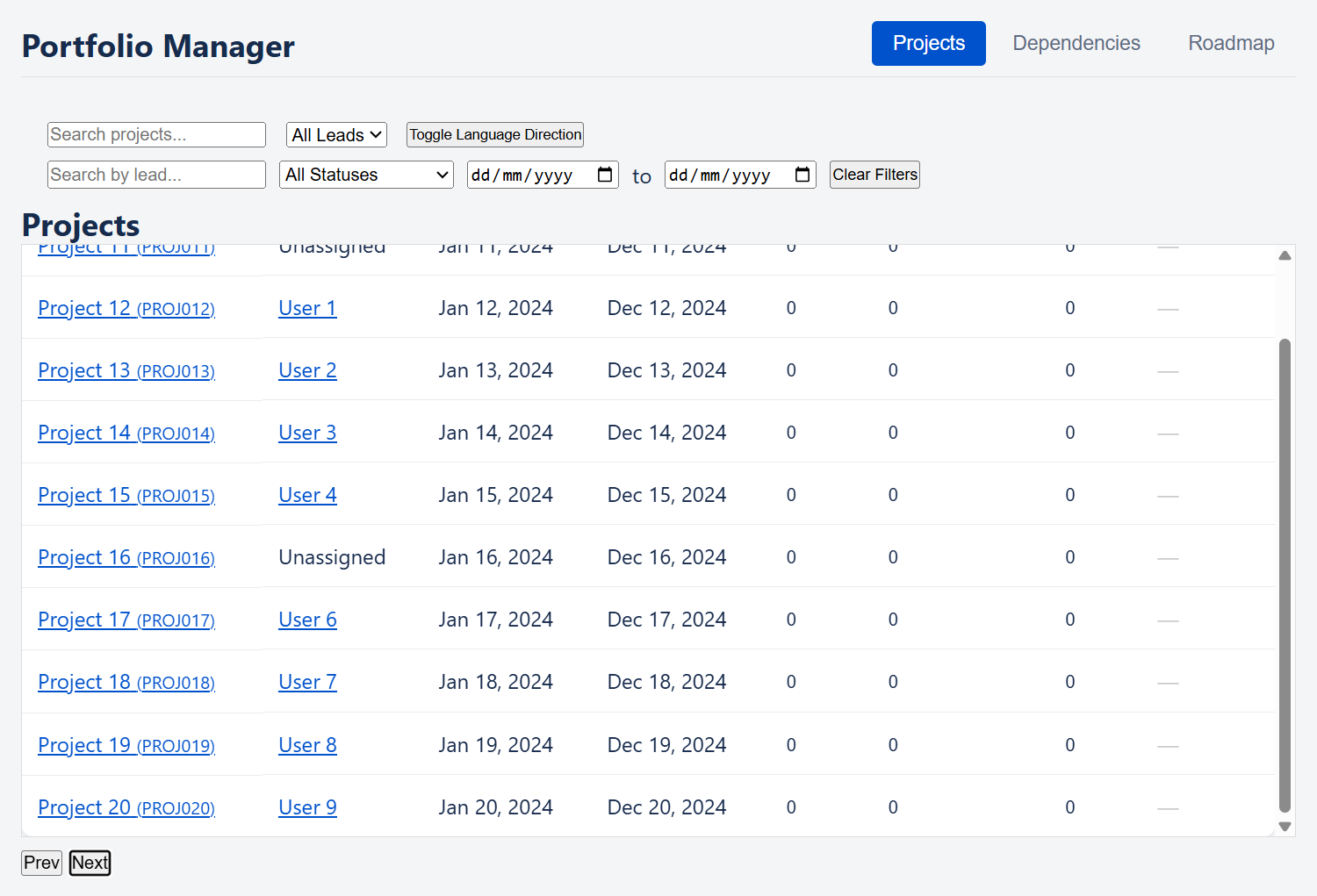Image resolution: width=1317 pixels, height=896 pixels.
Task: Open the User 9 lead link
Action: 307,807
